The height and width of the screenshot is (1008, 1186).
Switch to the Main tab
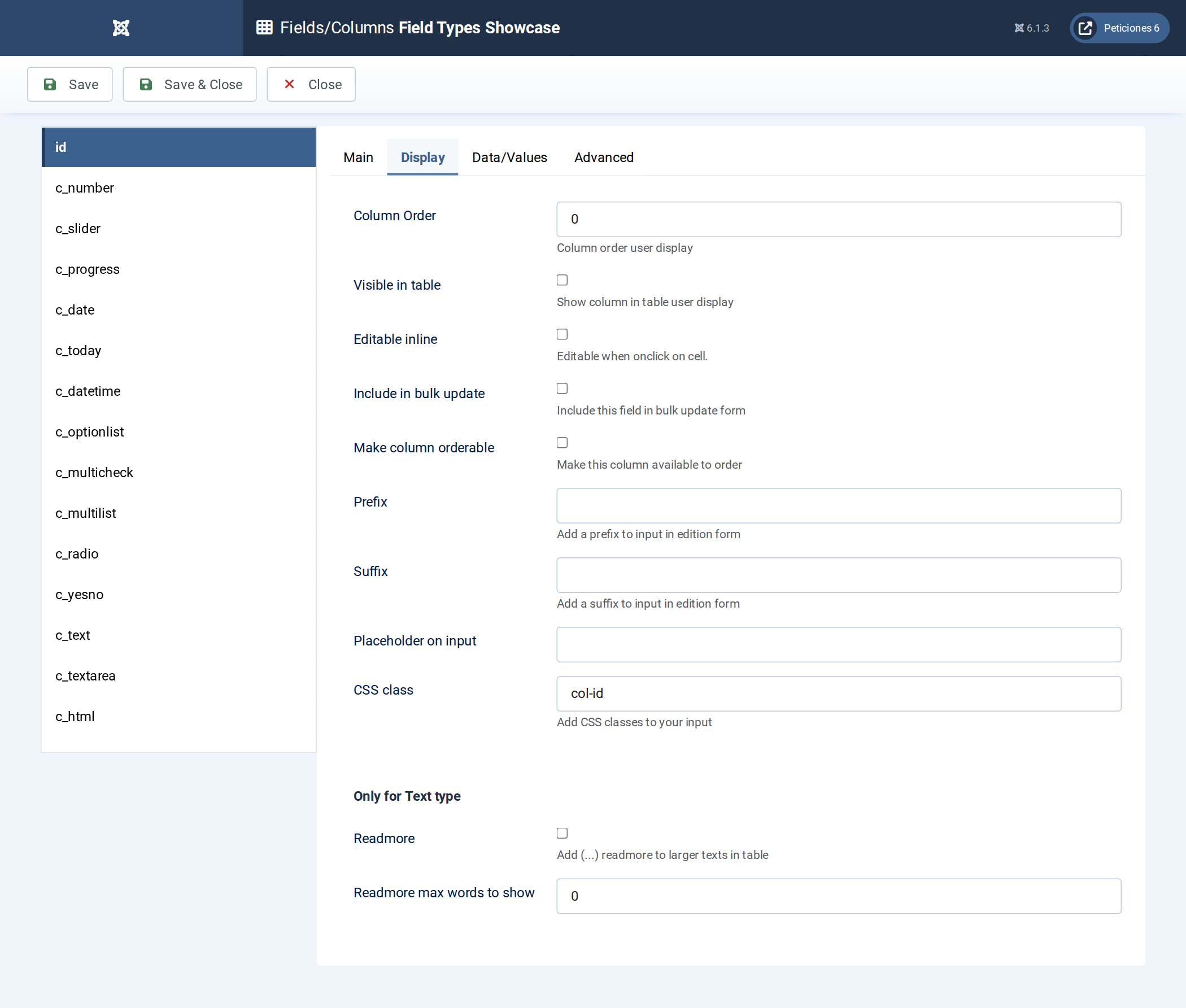(x=359, y=157)
